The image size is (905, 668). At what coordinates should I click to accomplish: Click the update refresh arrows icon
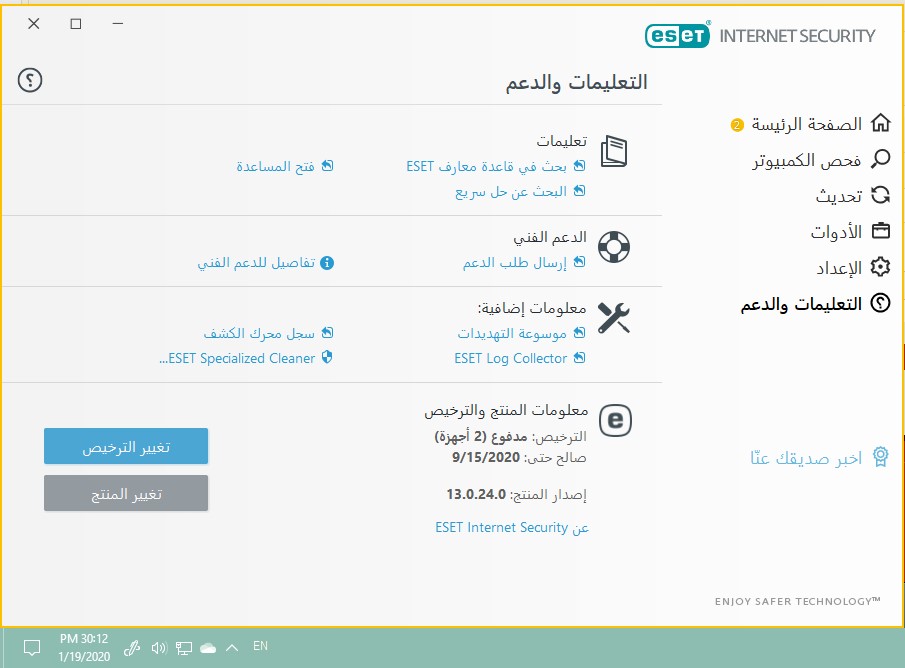881,195
